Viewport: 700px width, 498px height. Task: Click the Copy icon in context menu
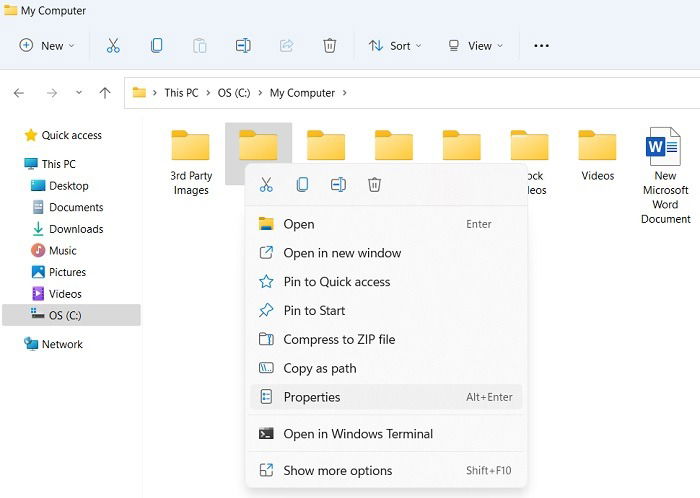pyautogui.click(x=302, y=184)
